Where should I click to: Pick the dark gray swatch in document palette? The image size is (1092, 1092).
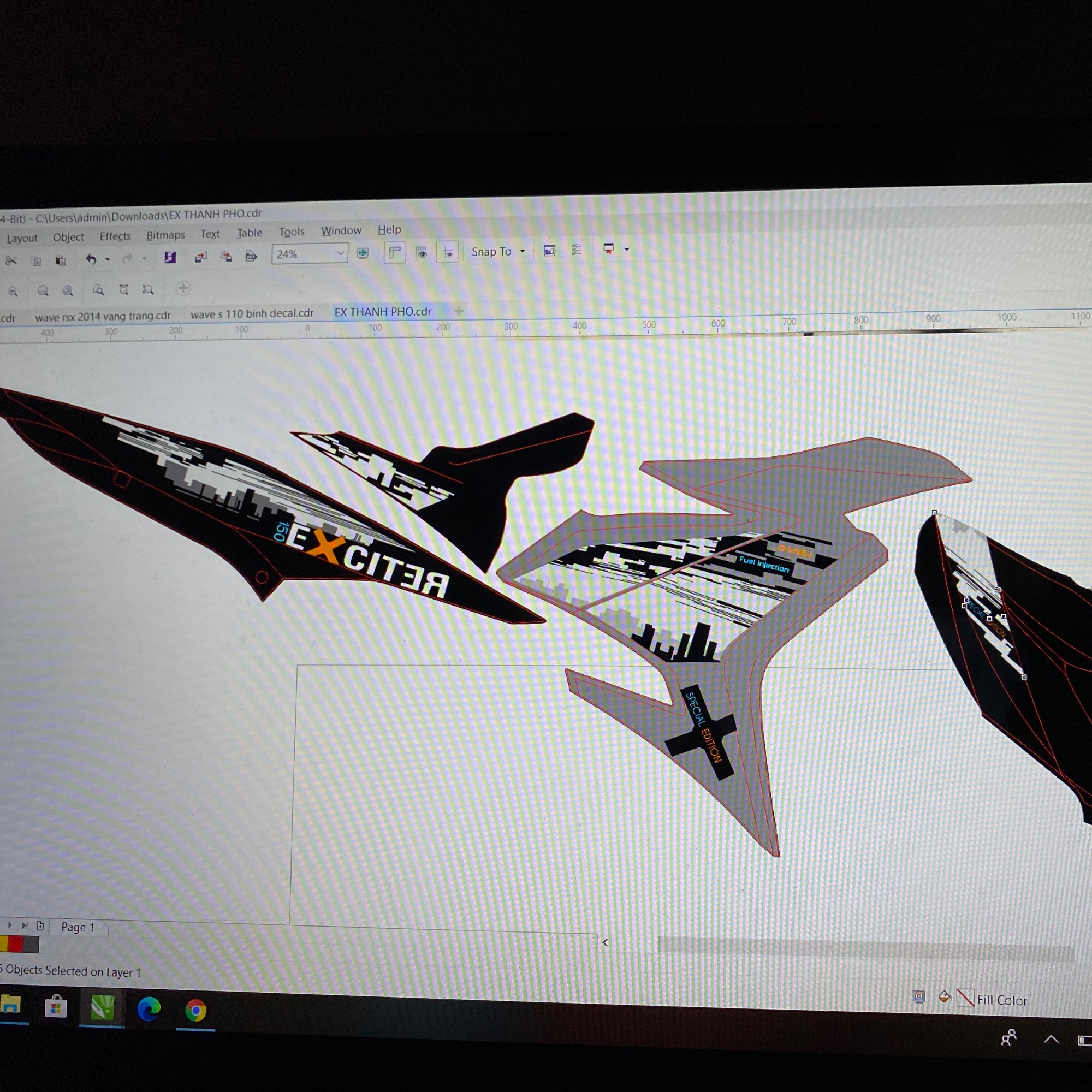(31, 945)
